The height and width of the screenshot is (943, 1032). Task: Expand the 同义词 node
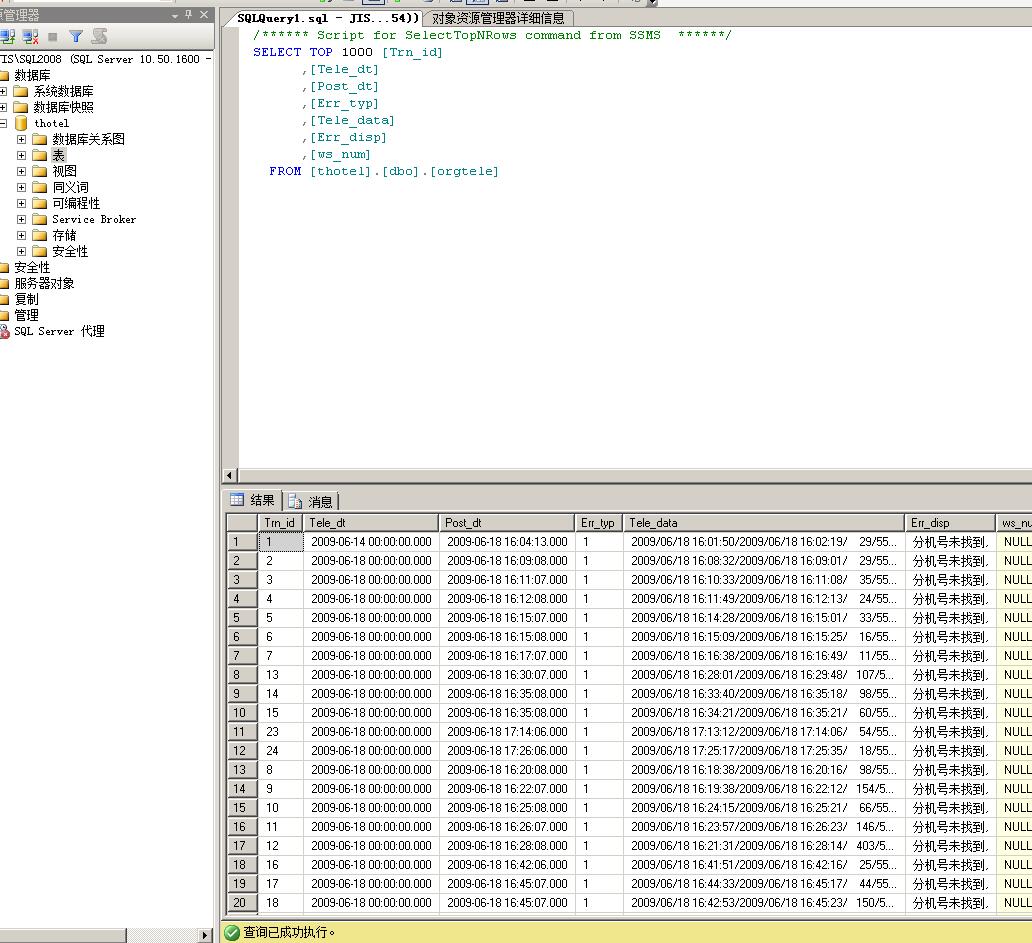click(x=22, y=188)
